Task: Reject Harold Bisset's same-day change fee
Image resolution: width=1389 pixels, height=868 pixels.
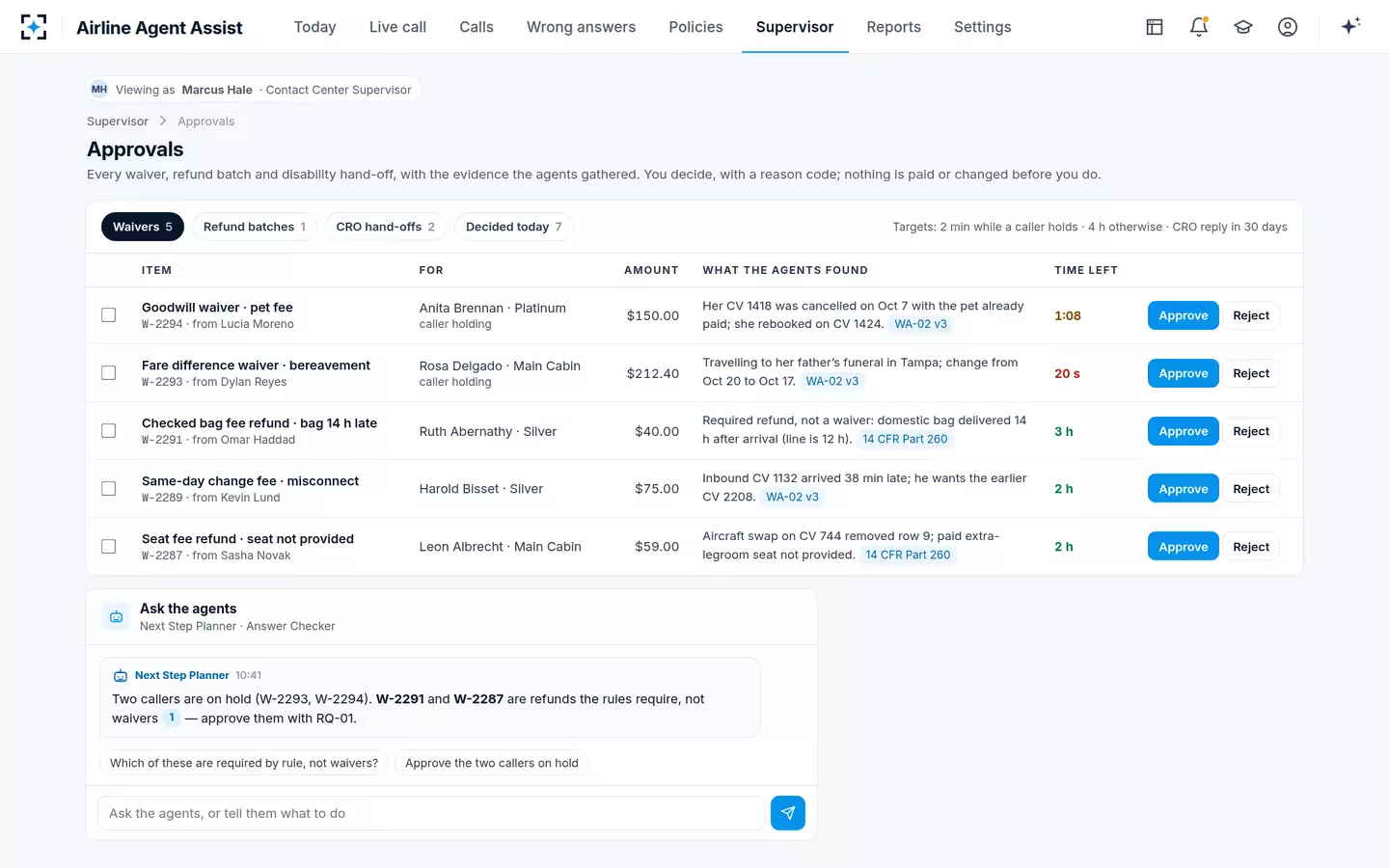Action: click(1251, 489)
